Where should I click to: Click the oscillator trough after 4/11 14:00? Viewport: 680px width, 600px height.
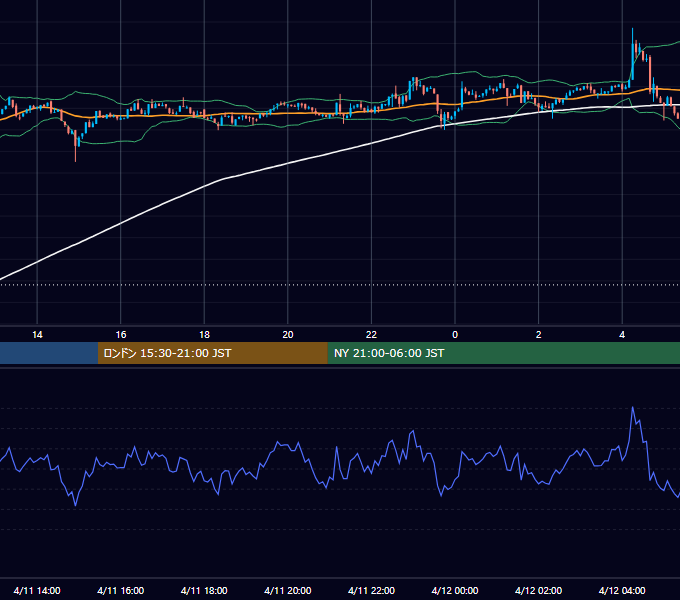tap(75, 505)
